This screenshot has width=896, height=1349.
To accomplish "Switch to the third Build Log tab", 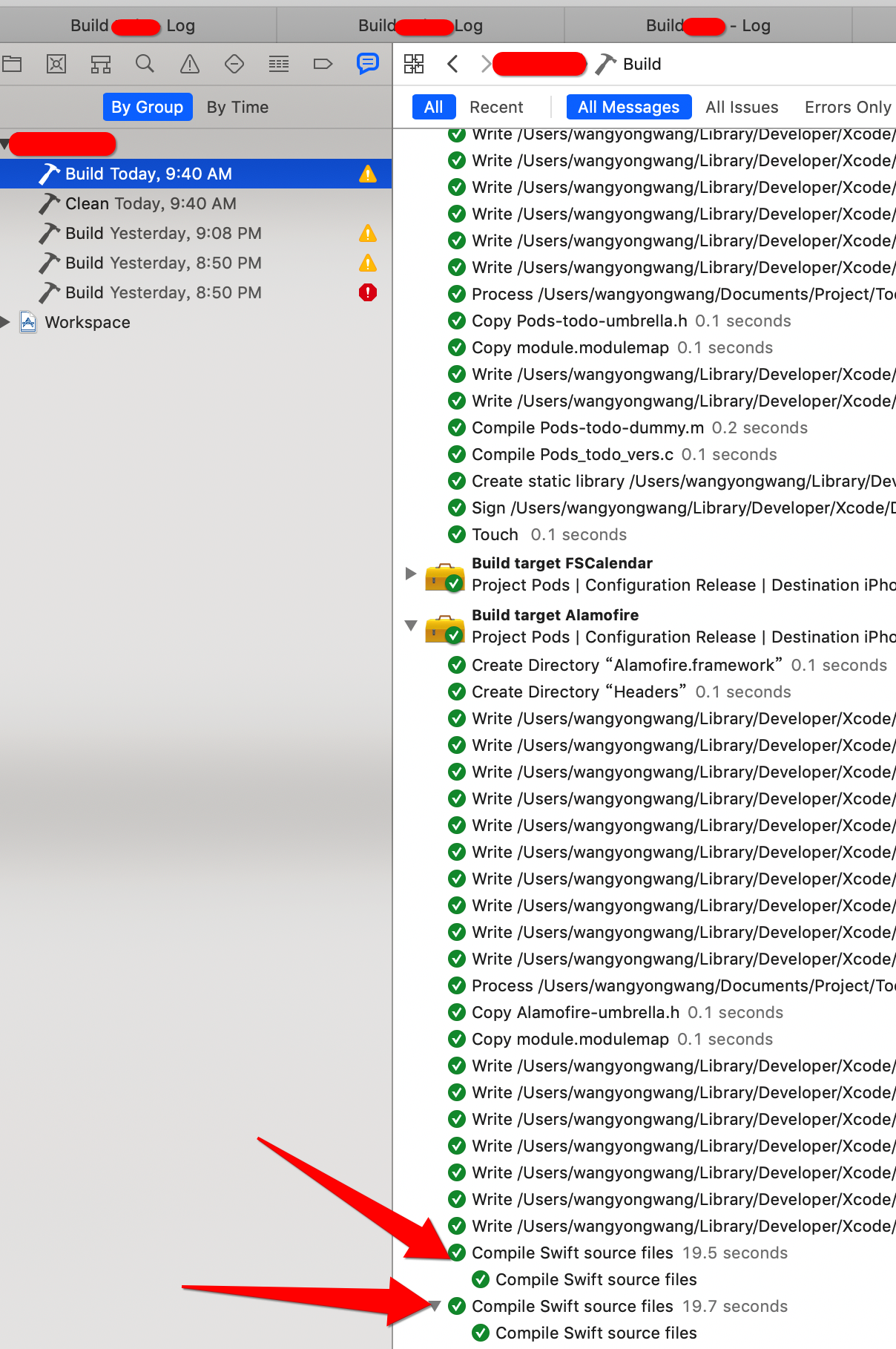I will [x=708, y=25].
